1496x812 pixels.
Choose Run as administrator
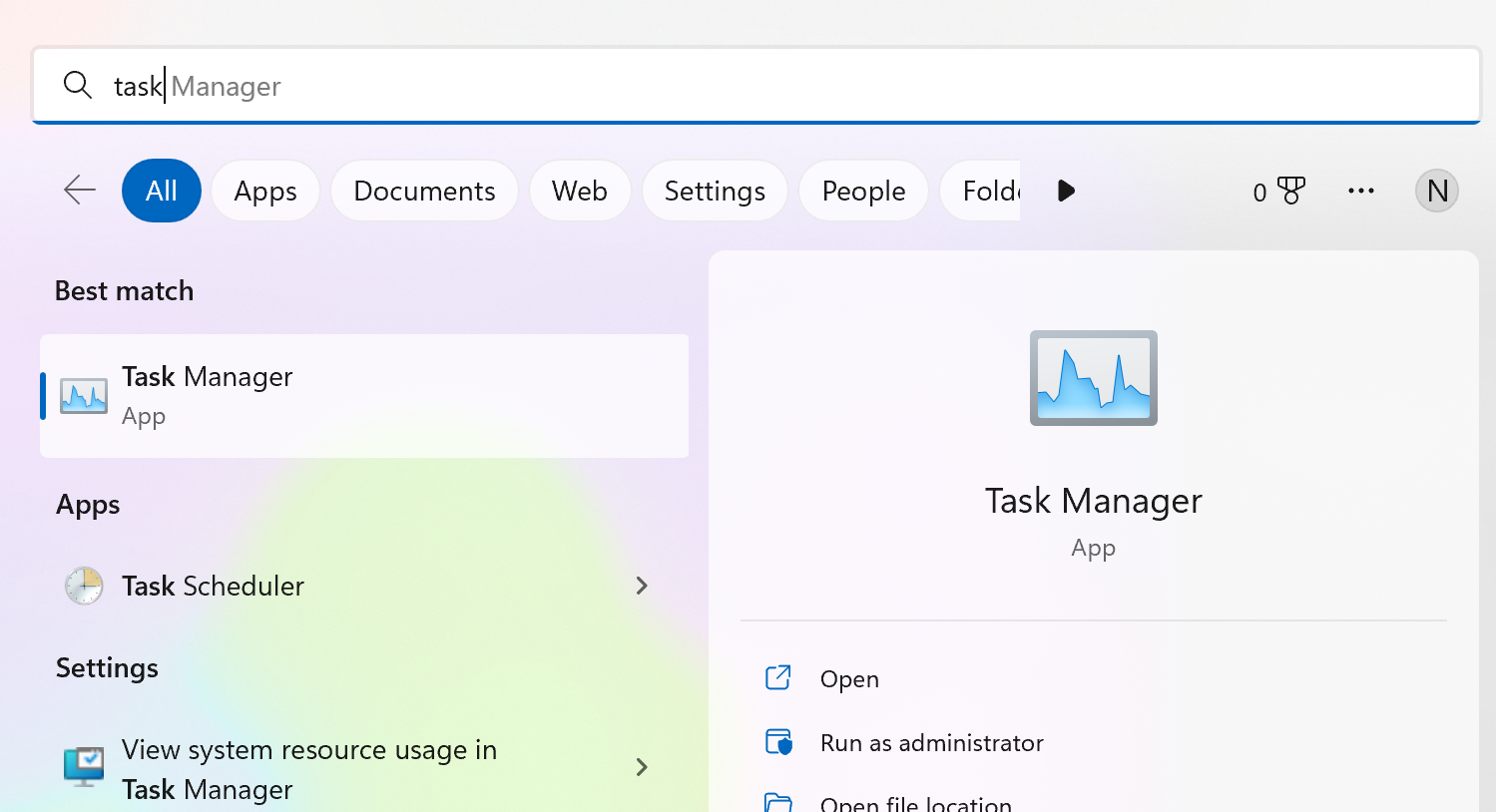tap(932, 743)
